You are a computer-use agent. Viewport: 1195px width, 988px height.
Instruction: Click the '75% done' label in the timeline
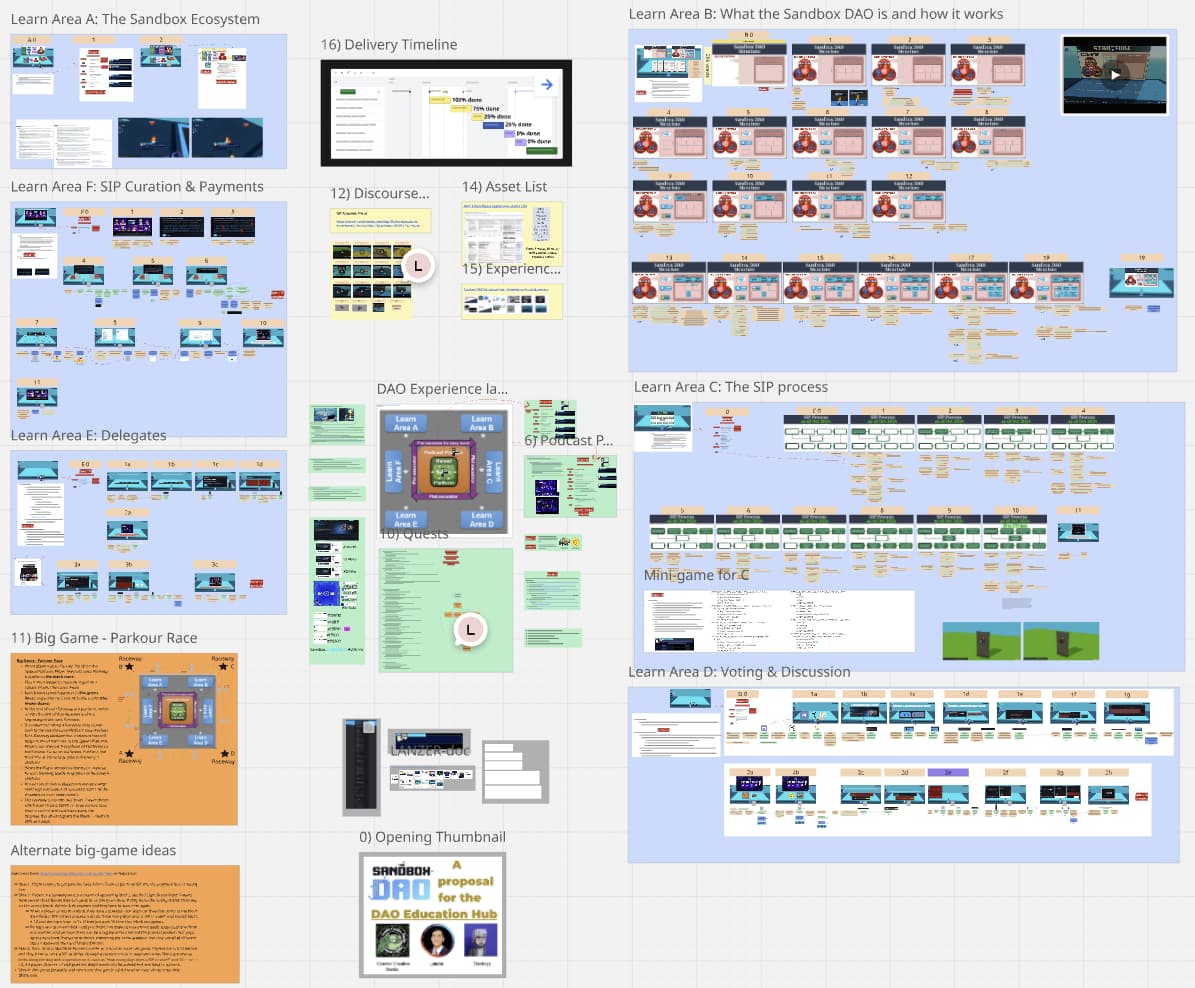tap(486, 109)
